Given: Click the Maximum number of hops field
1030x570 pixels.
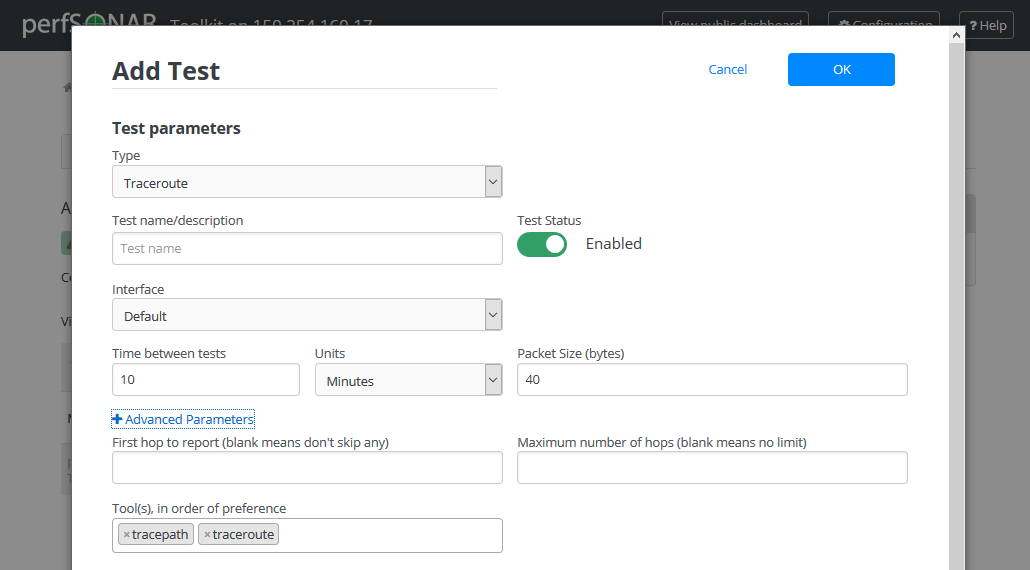Looking at the screenshot, I should [712, 468].
